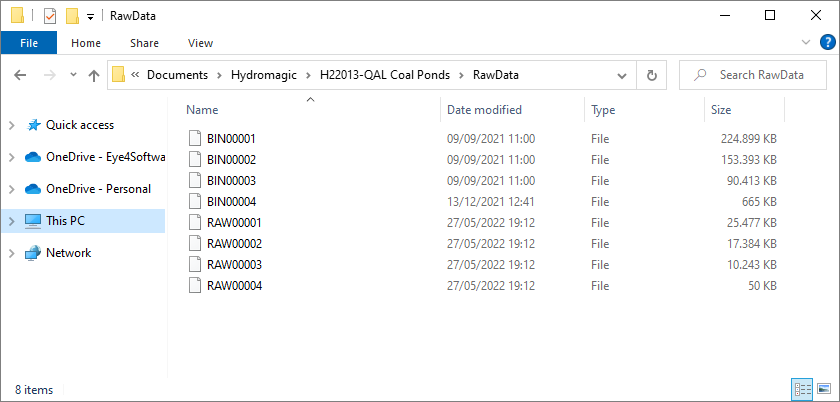This screenshot has width=840, height=402.
Task: Navigate to Hydromagic in the breadcrumb
Action: tap(264, 75)
